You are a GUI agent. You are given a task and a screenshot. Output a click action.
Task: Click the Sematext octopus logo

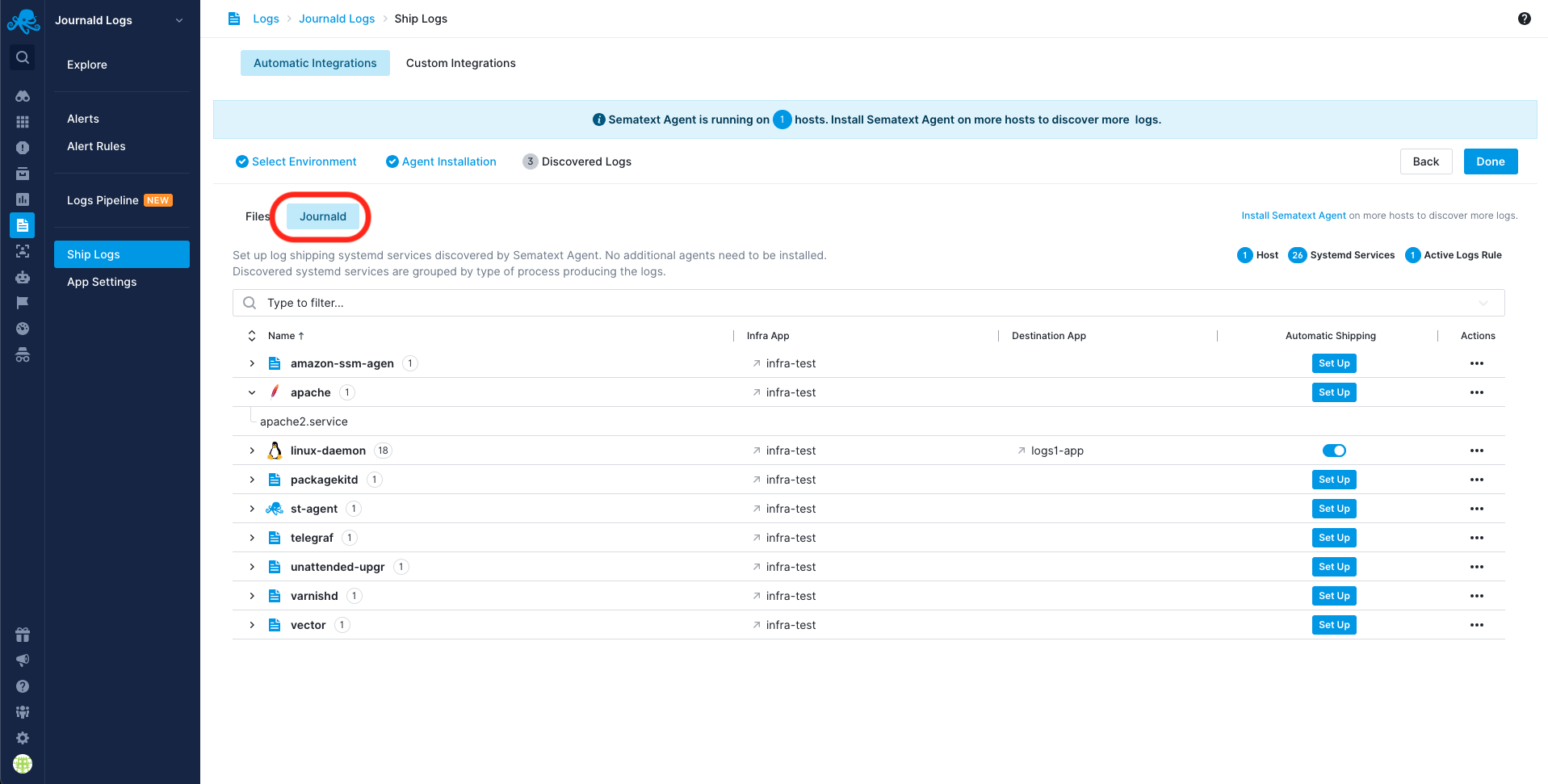[23, 21]
